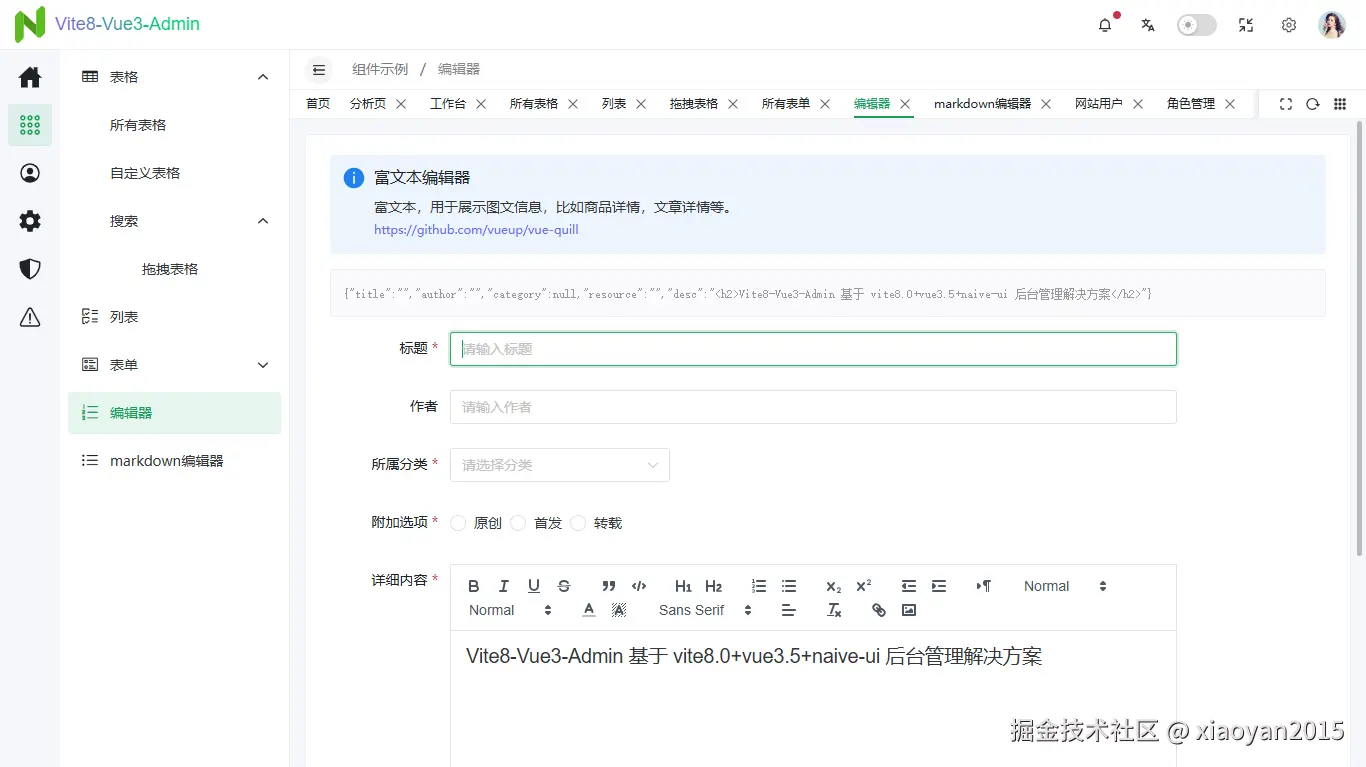Screen dimensions: 1366x767
Task: Switch to the 工作台 tab
Action: 448,104
